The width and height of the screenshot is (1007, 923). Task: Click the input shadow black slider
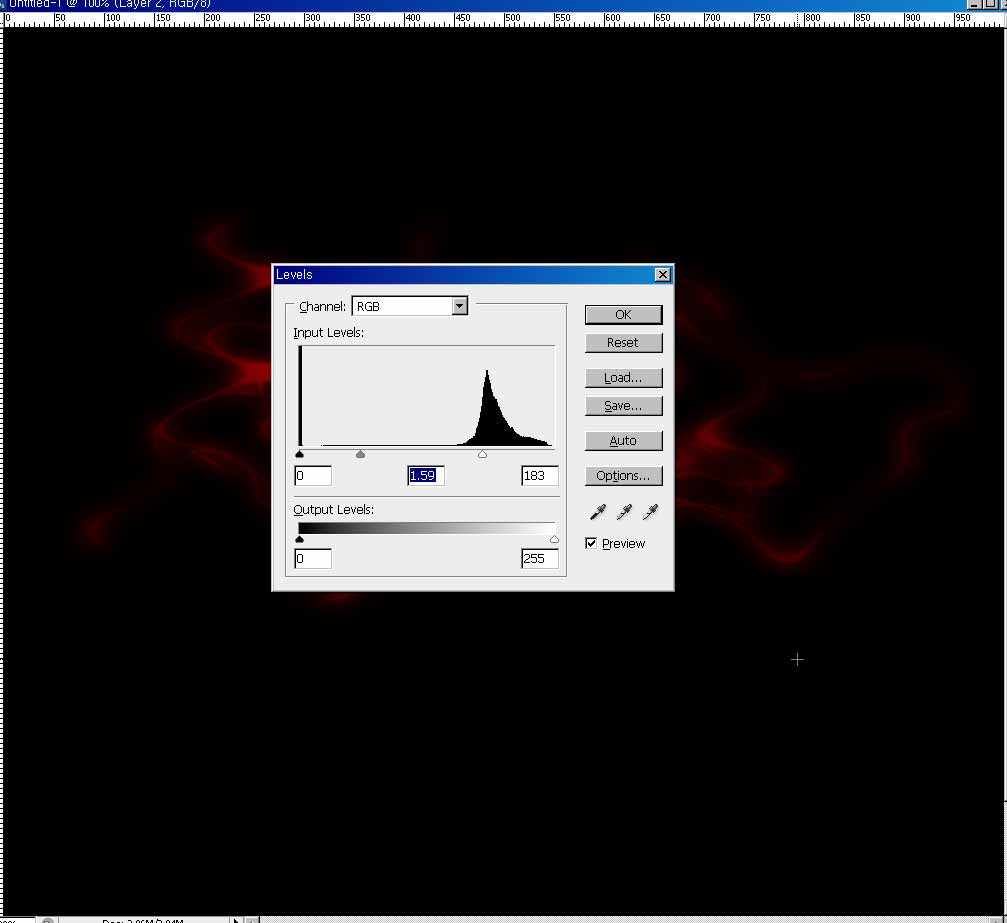pos(299,454)
